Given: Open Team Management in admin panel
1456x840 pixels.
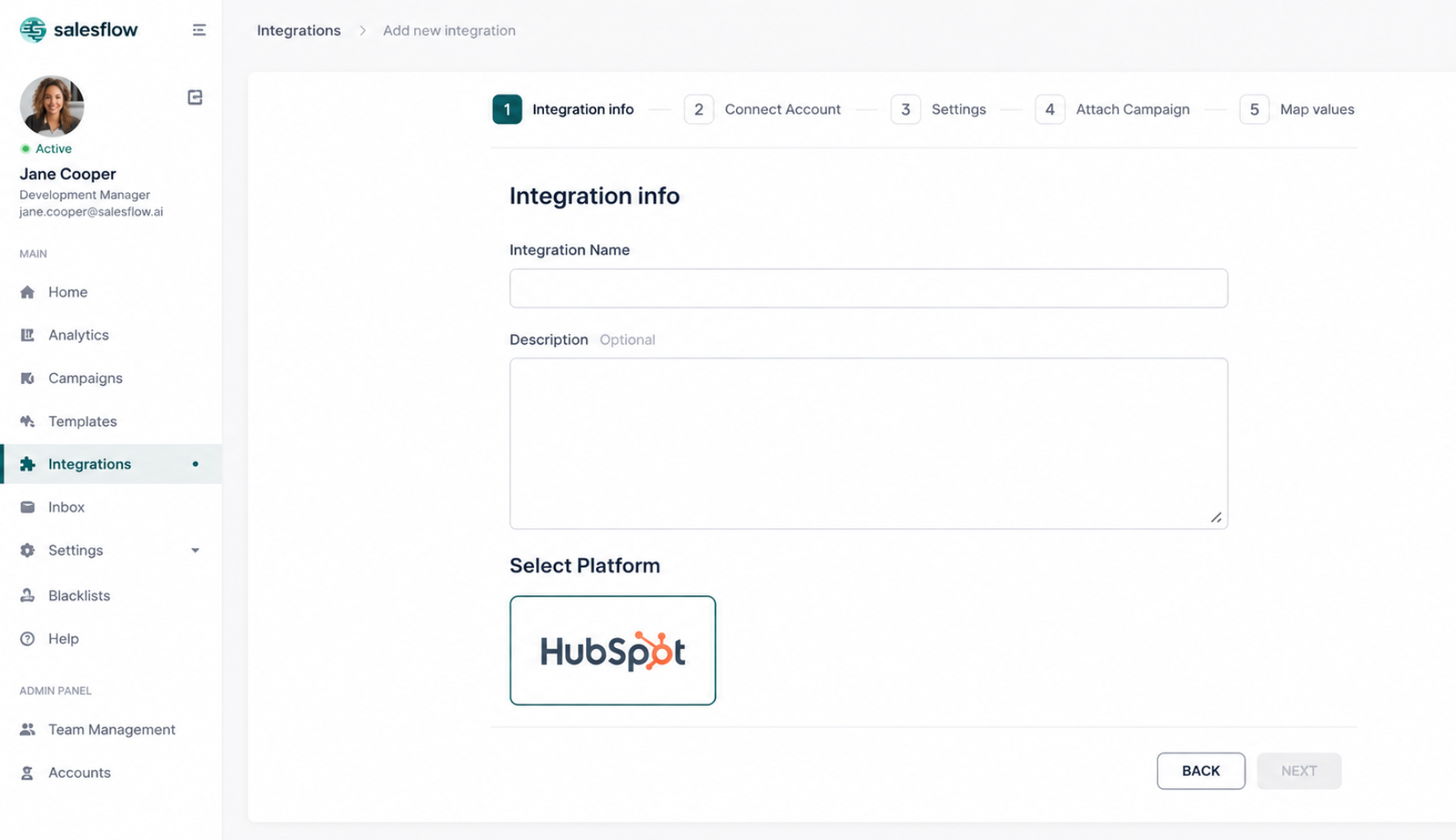Looking at the screenshot, I should tap(111, 729).
